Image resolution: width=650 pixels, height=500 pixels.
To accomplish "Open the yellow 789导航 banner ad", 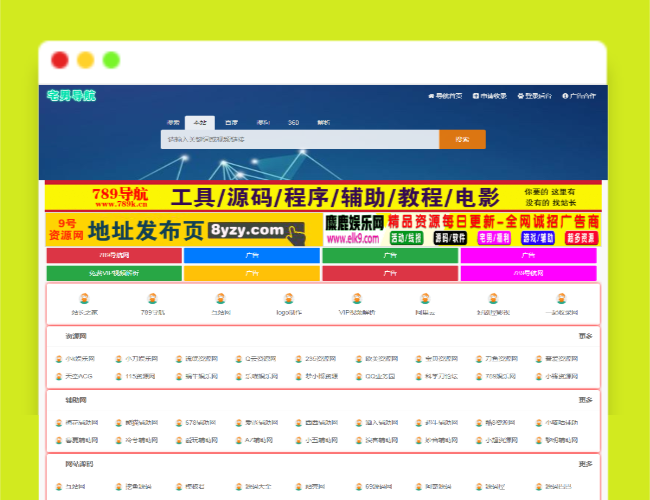I will [x=323, y=197].
